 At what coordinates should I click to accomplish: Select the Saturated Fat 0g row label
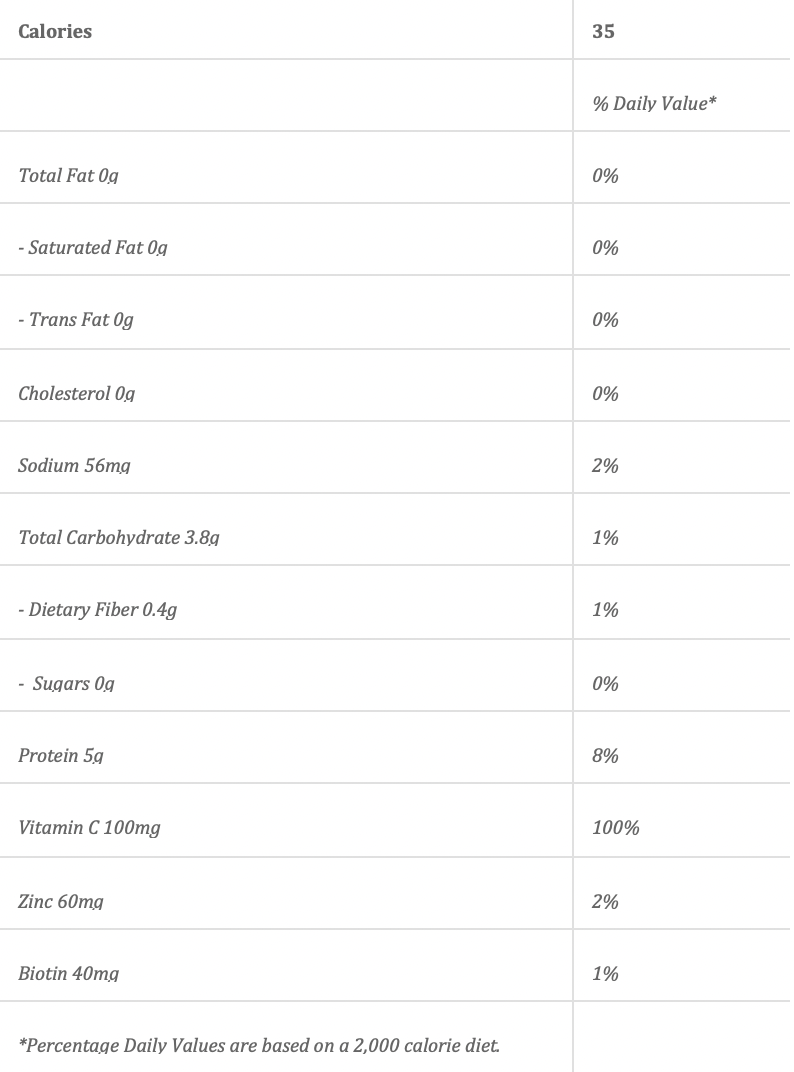(92, 248)
